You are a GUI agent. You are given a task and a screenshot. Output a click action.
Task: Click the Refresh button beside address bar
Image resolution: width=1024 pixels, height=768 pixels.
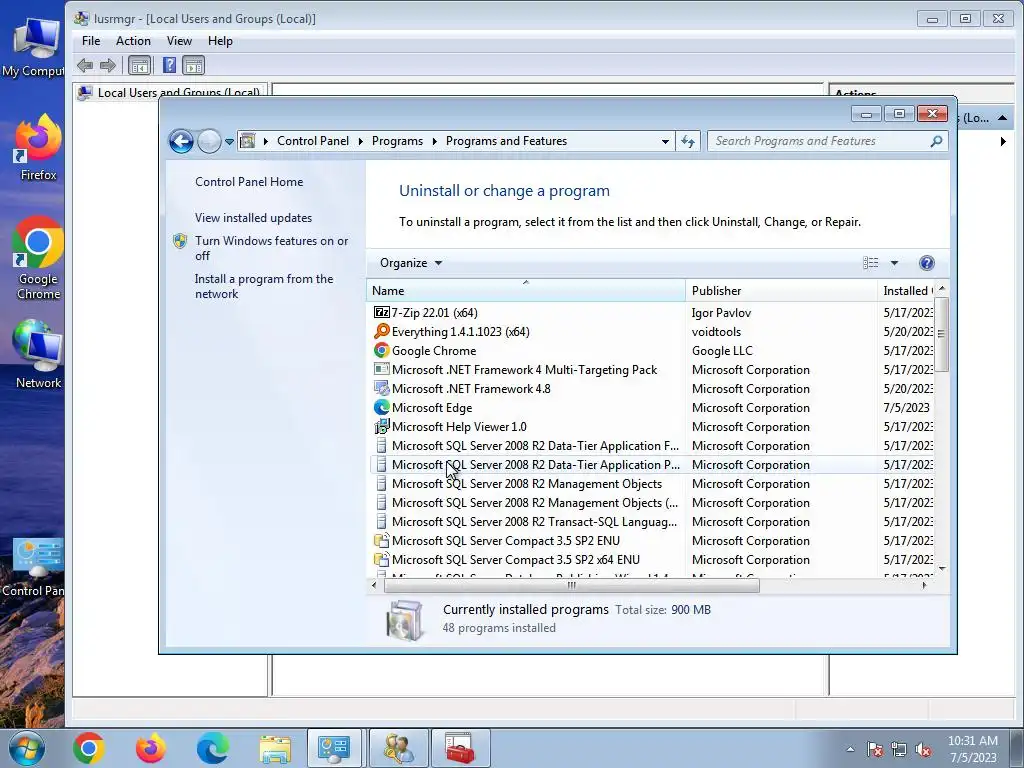(x=688, y=141)
